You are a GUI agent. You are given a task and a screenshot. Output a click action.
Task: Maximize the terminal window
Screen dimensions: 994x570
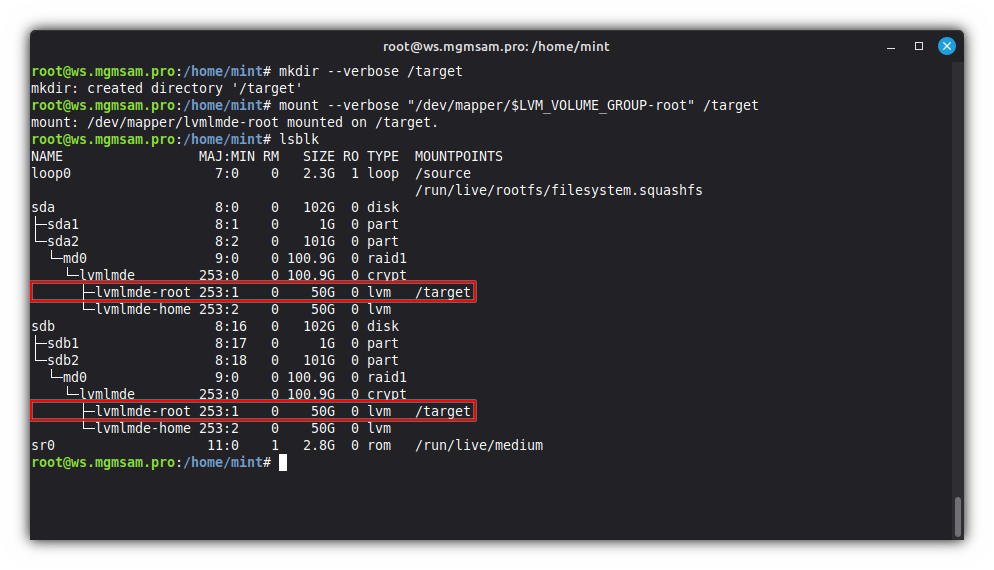[x=919, y=46]
